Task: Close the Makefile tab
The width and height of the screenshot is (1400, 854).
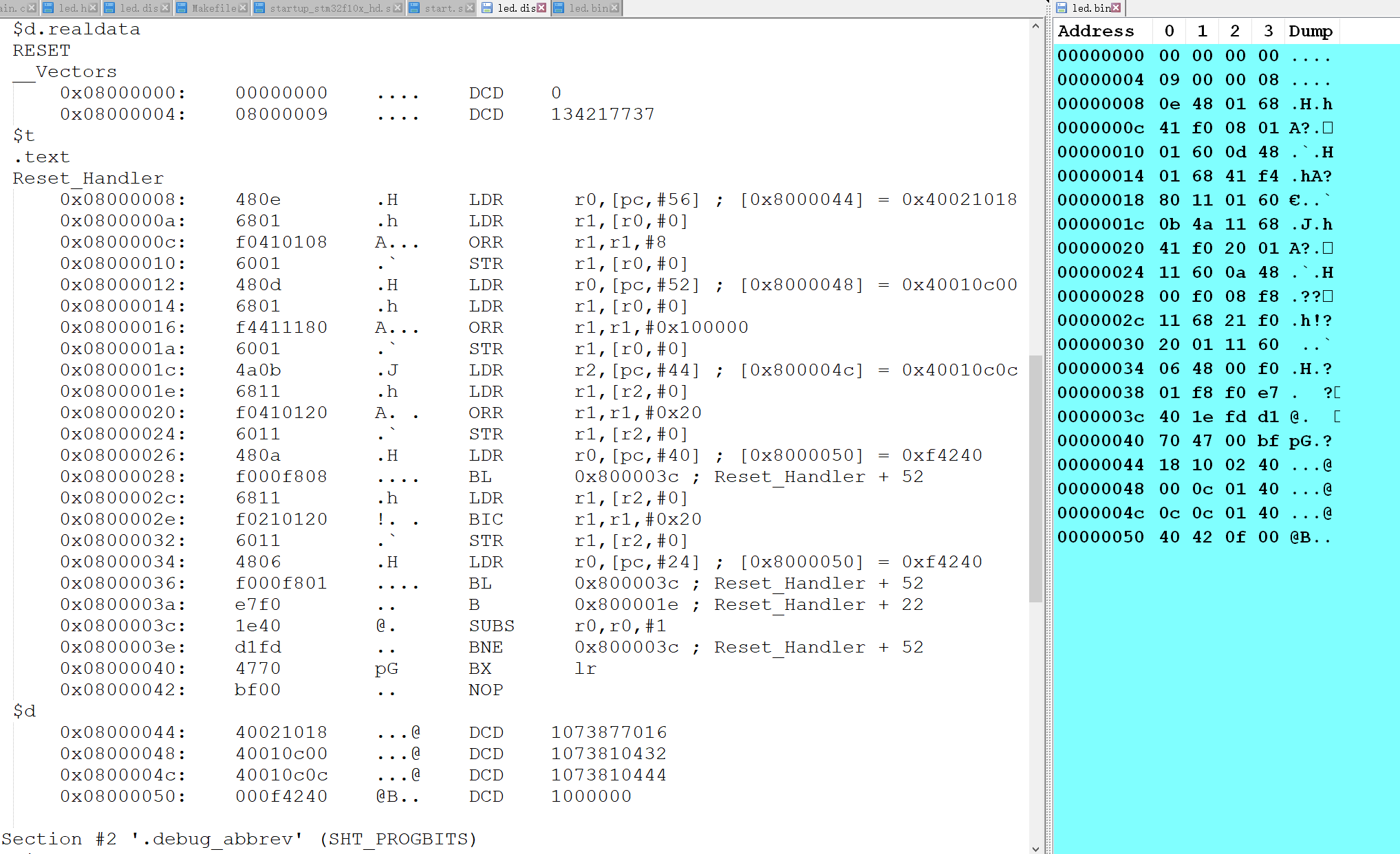Action: pyautogui.click(x=243, y=8)
